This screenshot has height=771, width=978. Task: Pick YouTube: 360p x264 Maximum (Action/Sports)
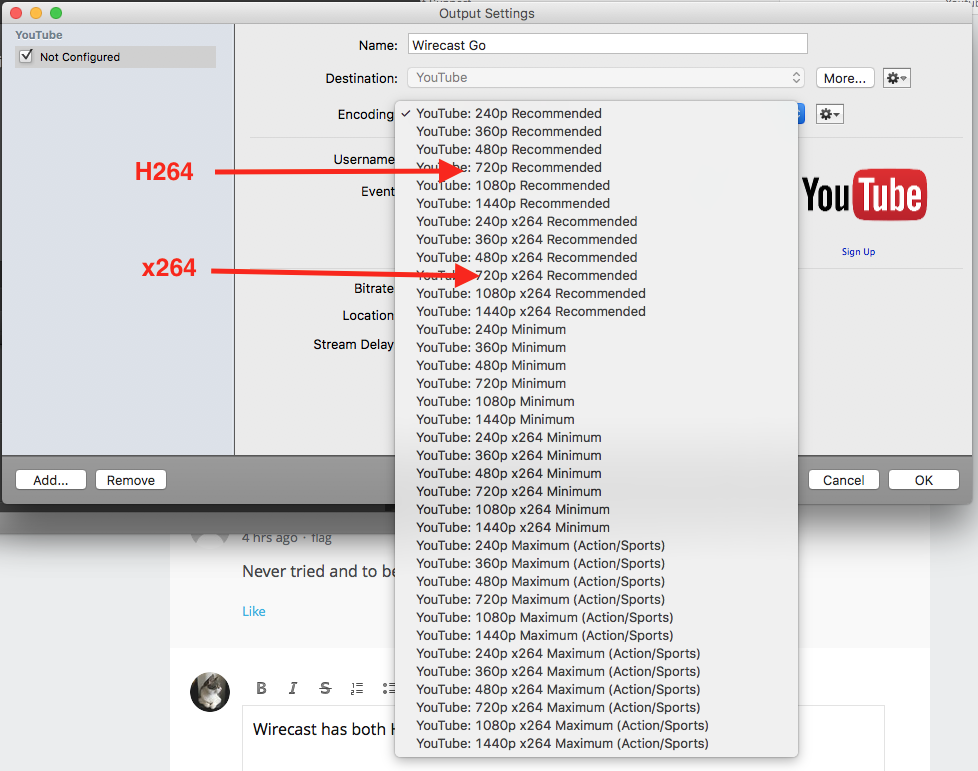tap(596, 672)
